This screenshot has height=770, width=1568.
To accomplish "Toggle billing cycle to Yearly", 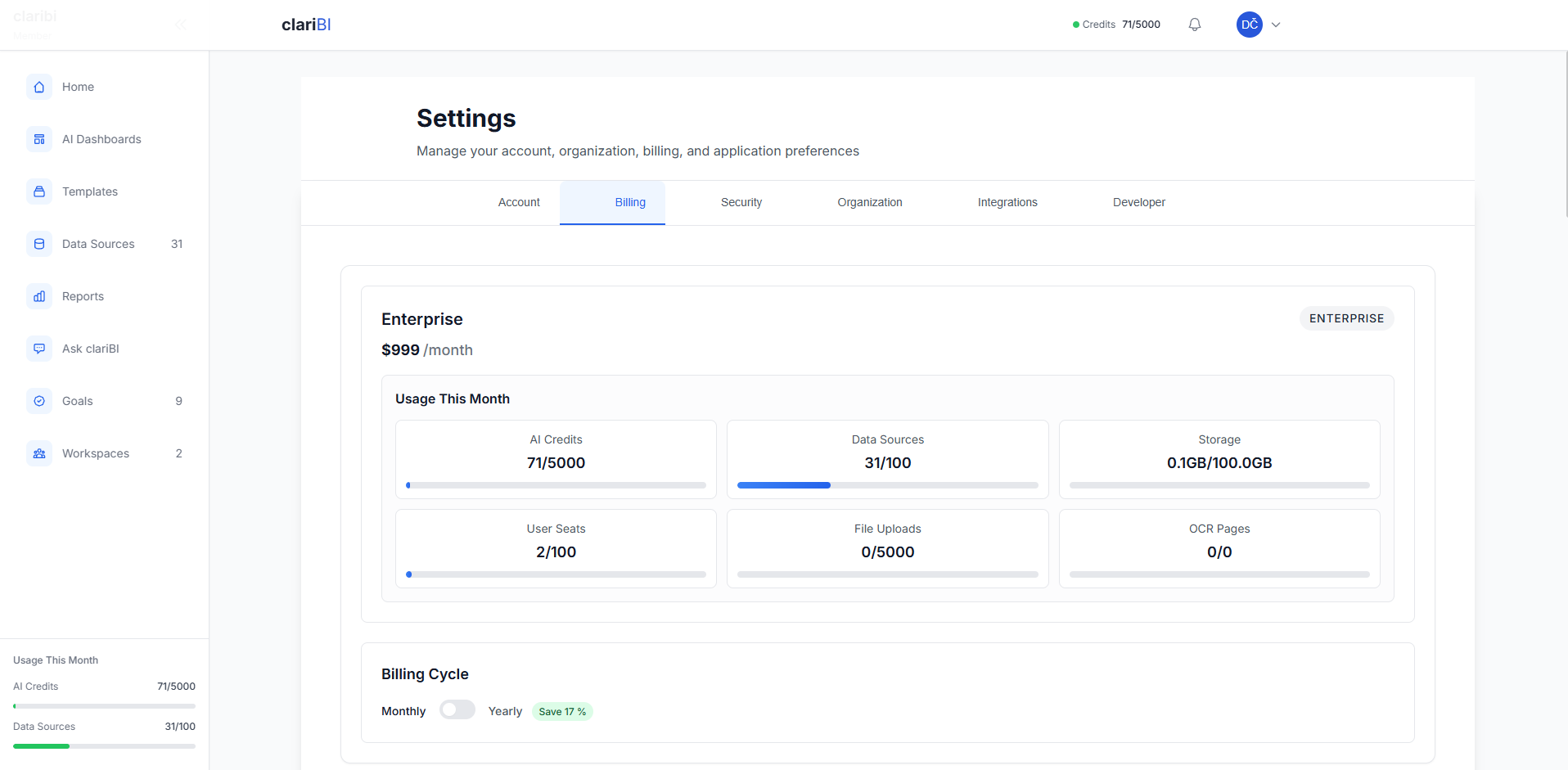I will [x=457, y=709].
